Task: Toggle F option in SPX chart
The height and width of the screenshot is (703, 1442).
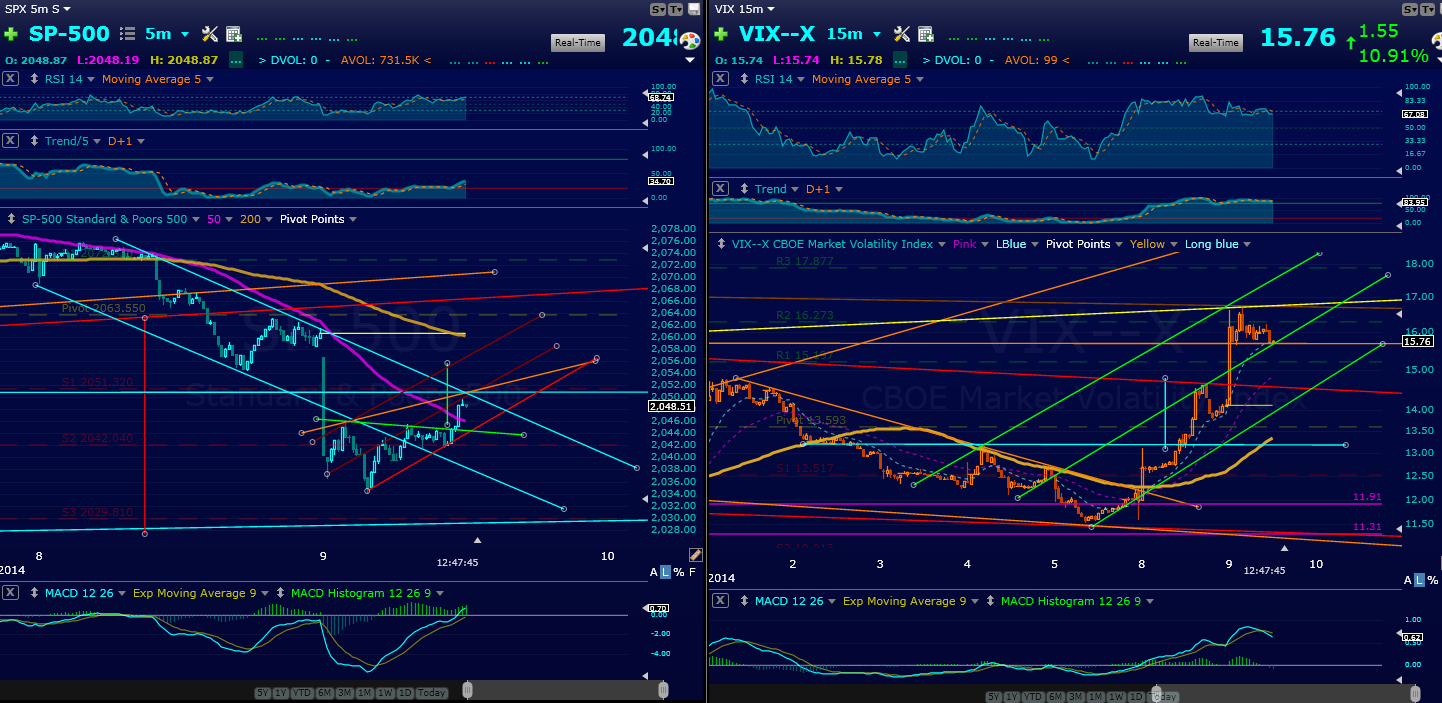Action: 691,571
